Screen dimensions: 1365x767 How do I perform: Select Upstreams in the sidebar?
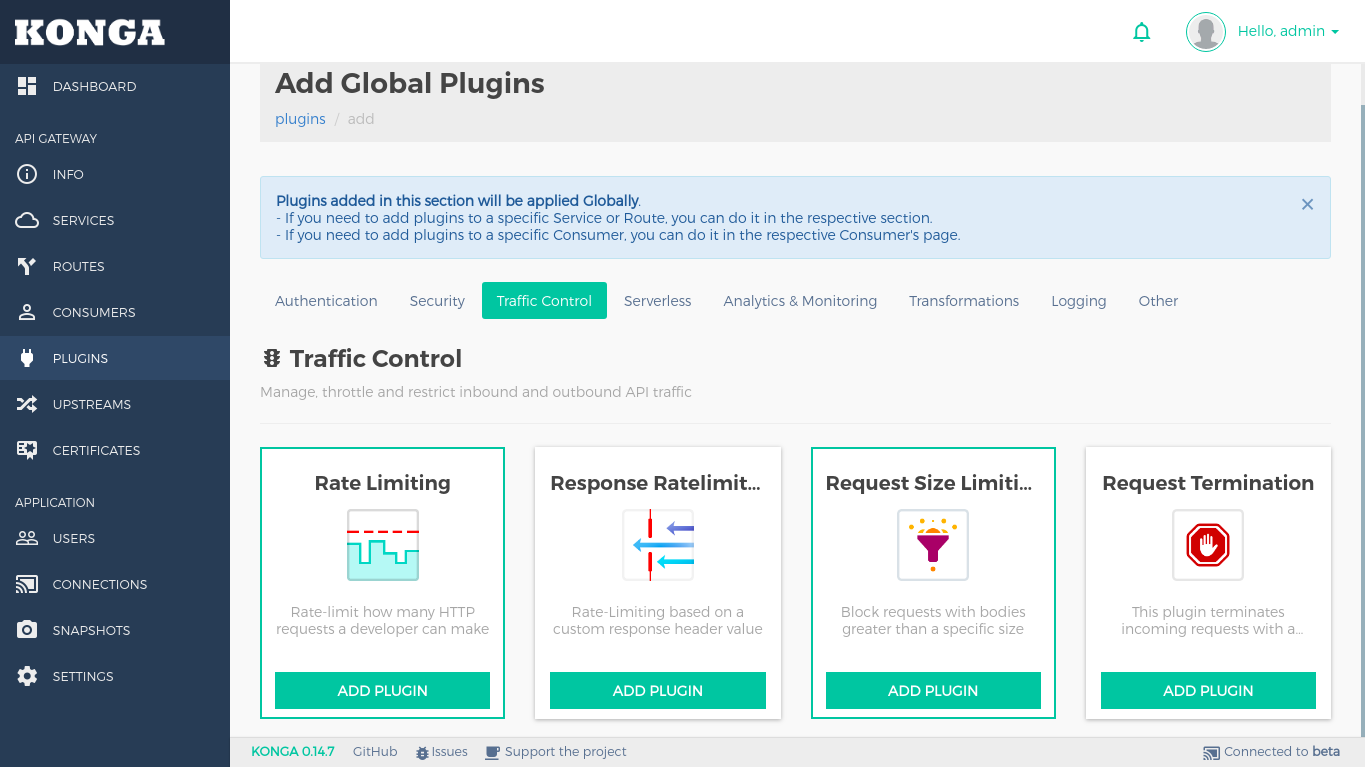point(91,405)
